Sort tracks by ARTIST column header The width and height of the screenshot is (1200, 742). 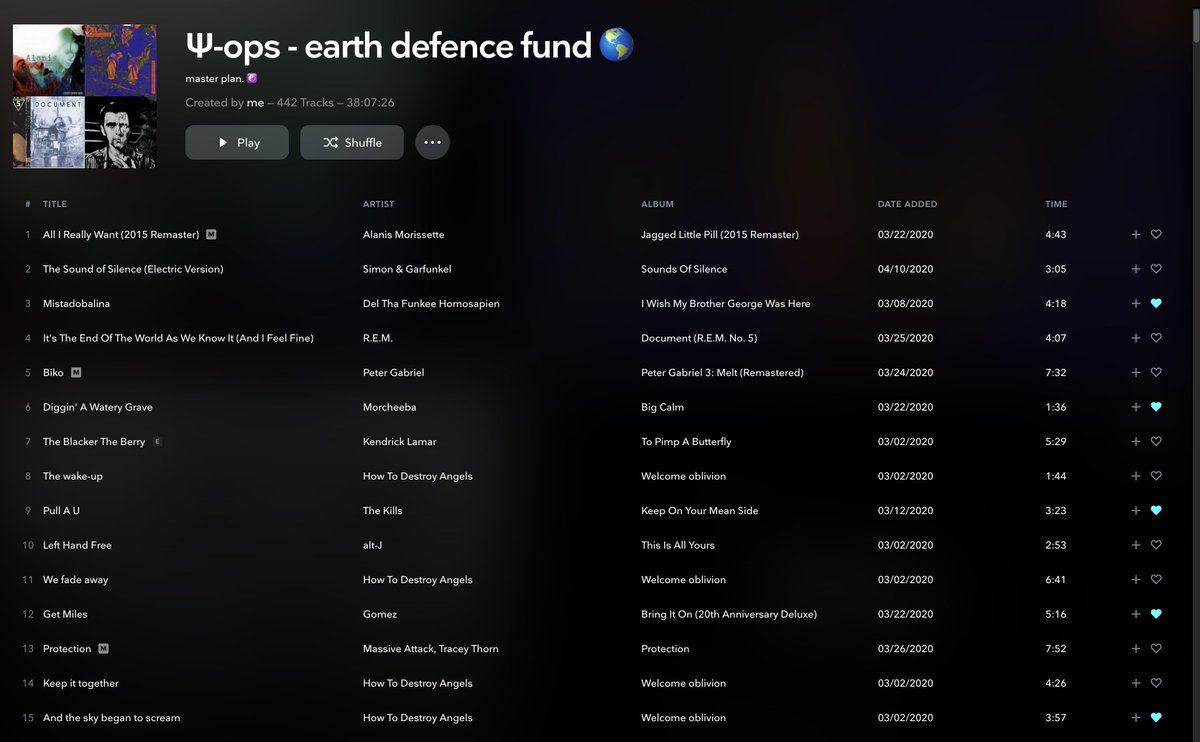click(379, 204)
